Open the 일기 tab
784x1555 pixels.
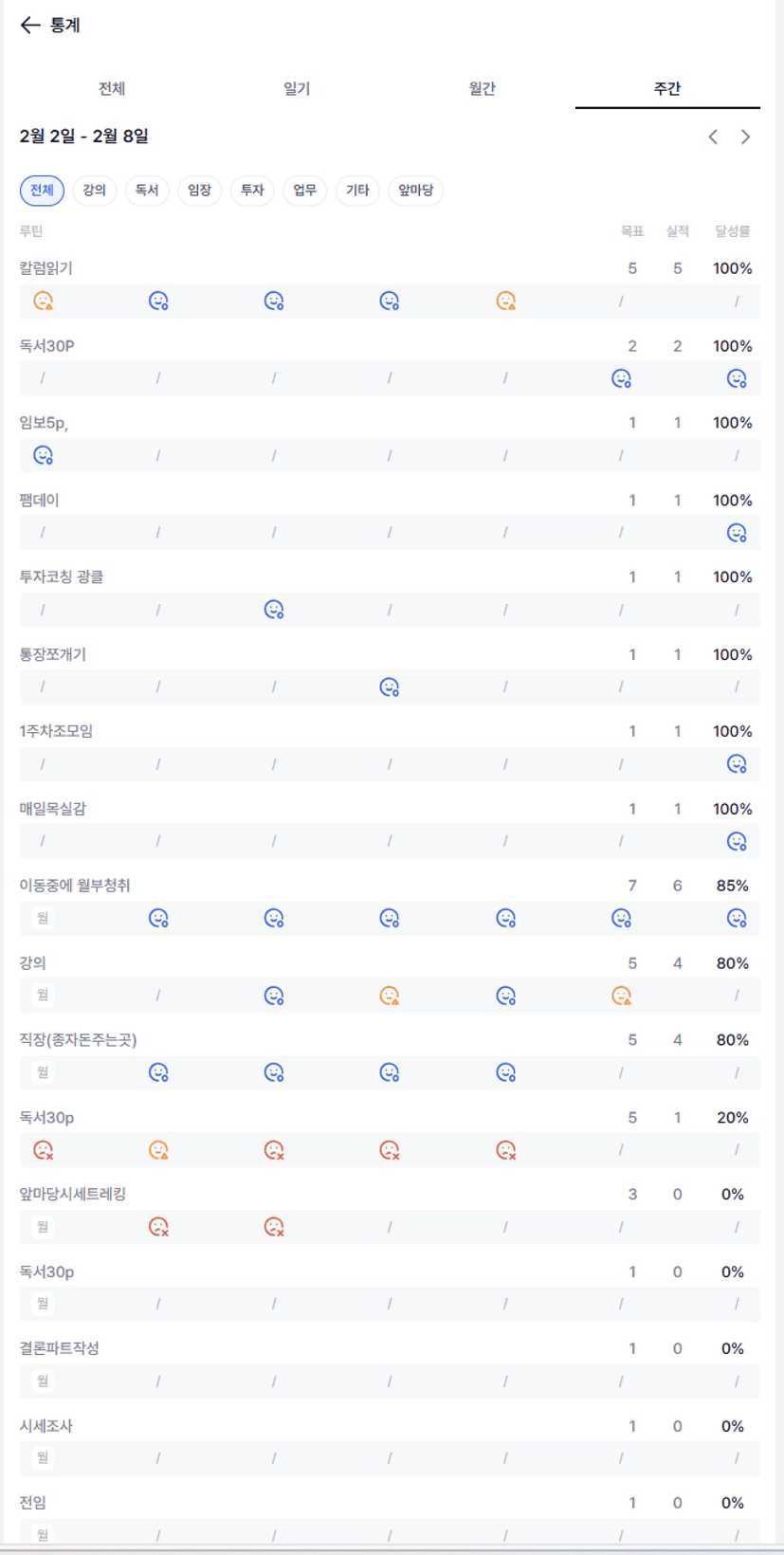pos(297,89)
